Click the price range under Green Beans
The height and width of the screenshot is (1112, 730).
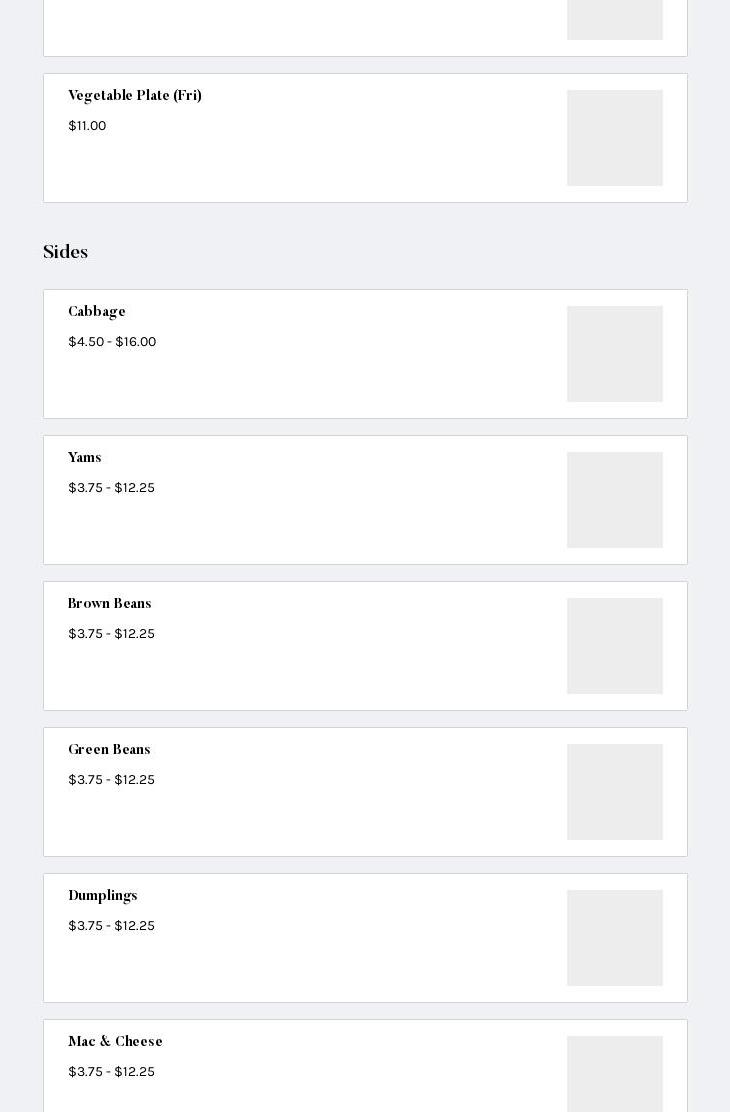[x=111, y=780]
